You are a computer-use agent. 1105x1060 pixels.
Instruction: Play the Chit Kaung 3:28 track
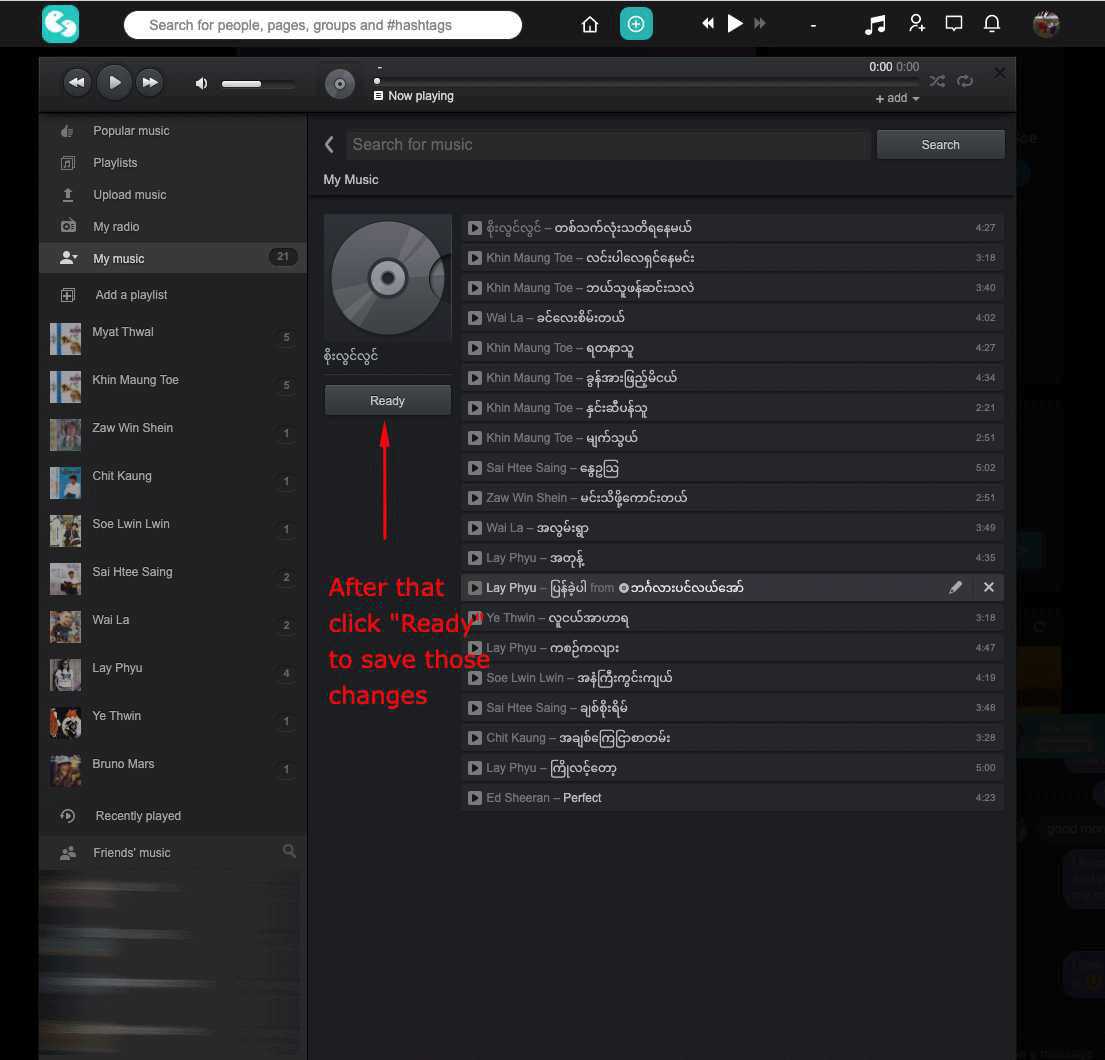pyautogui.click(x=475, y=738)
